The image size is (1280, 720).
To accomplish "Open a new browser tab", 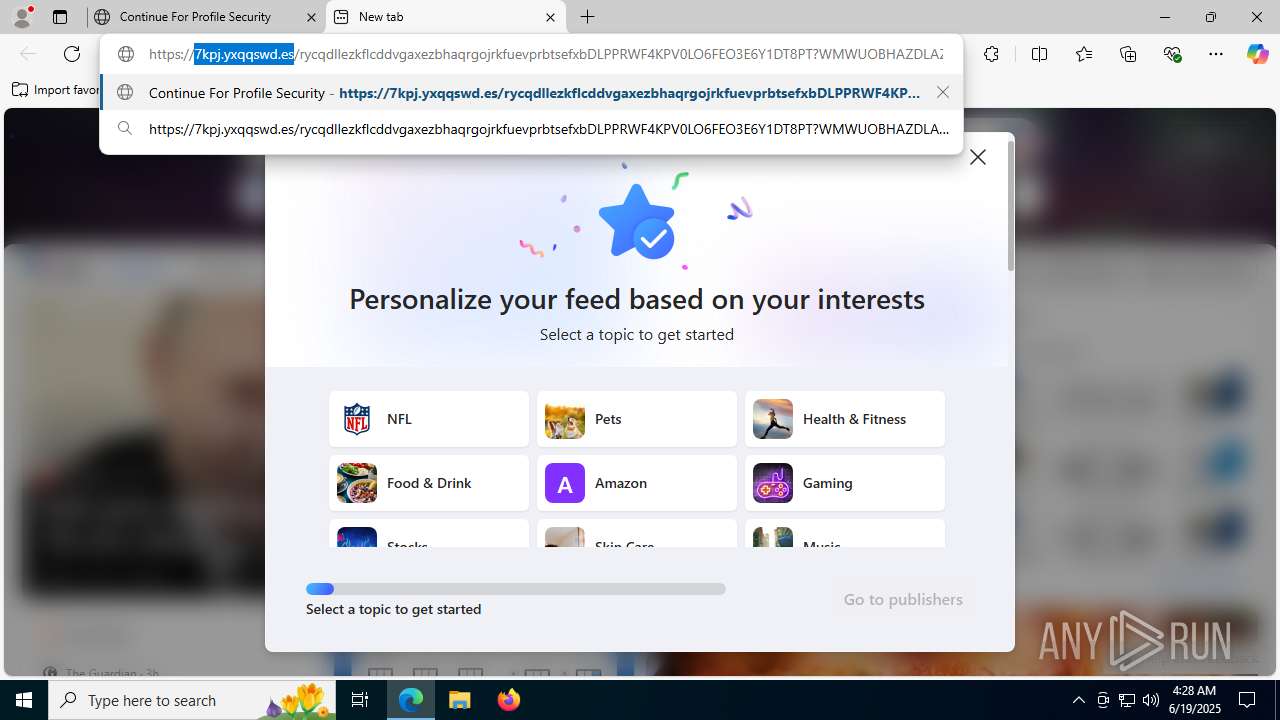I will (588, 17).
